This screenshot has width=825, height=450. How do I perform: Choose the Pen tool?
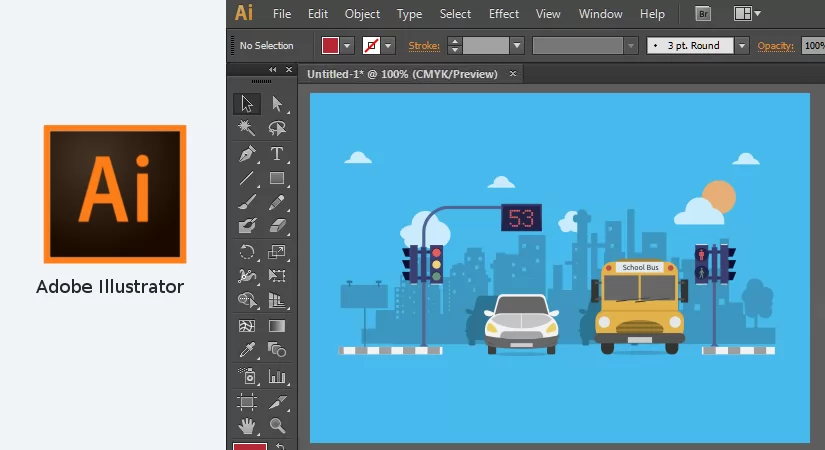coord(247,154)
